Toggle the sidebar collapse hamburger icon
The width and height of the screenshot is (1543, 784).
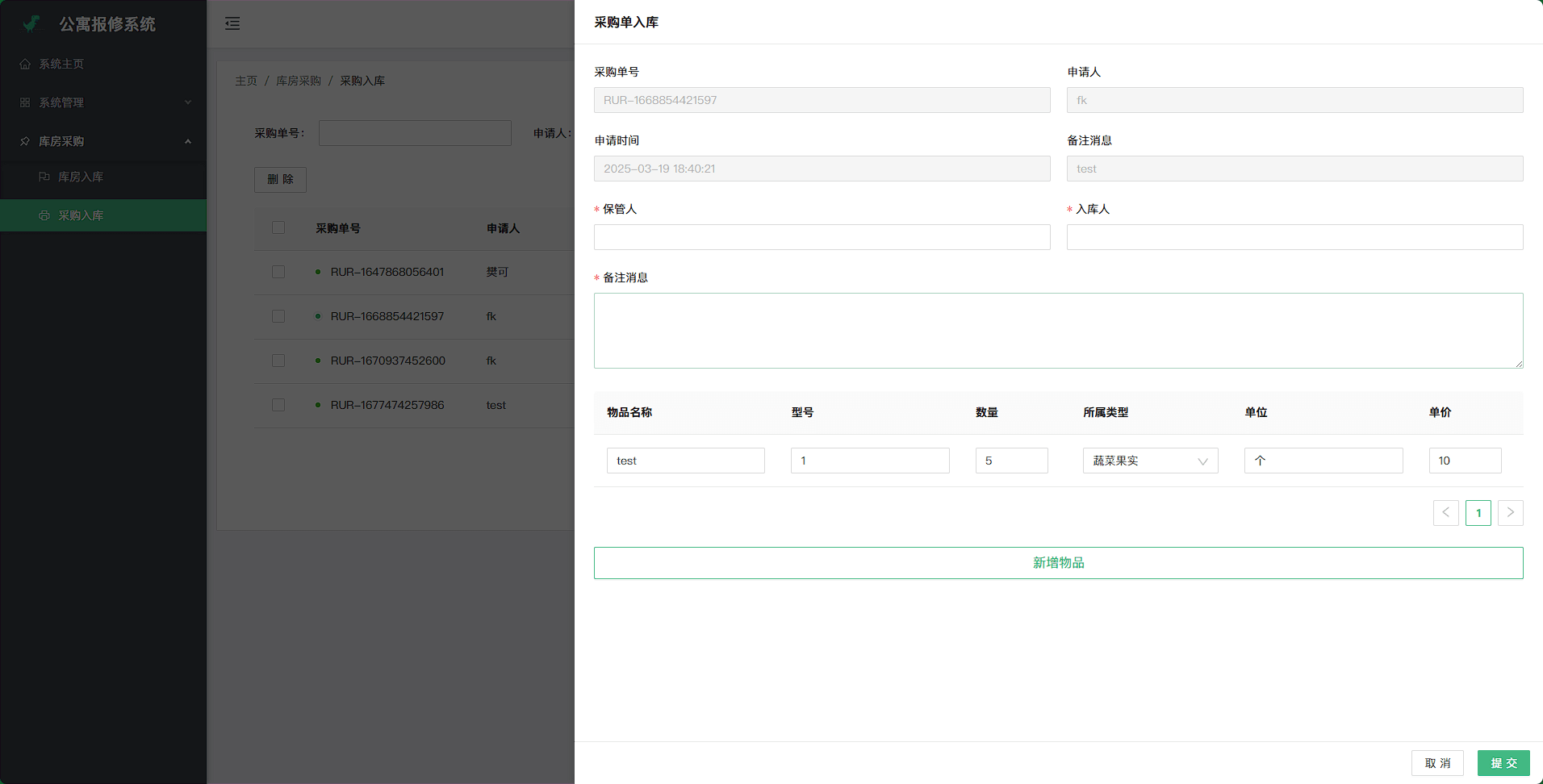pos(232,23)
